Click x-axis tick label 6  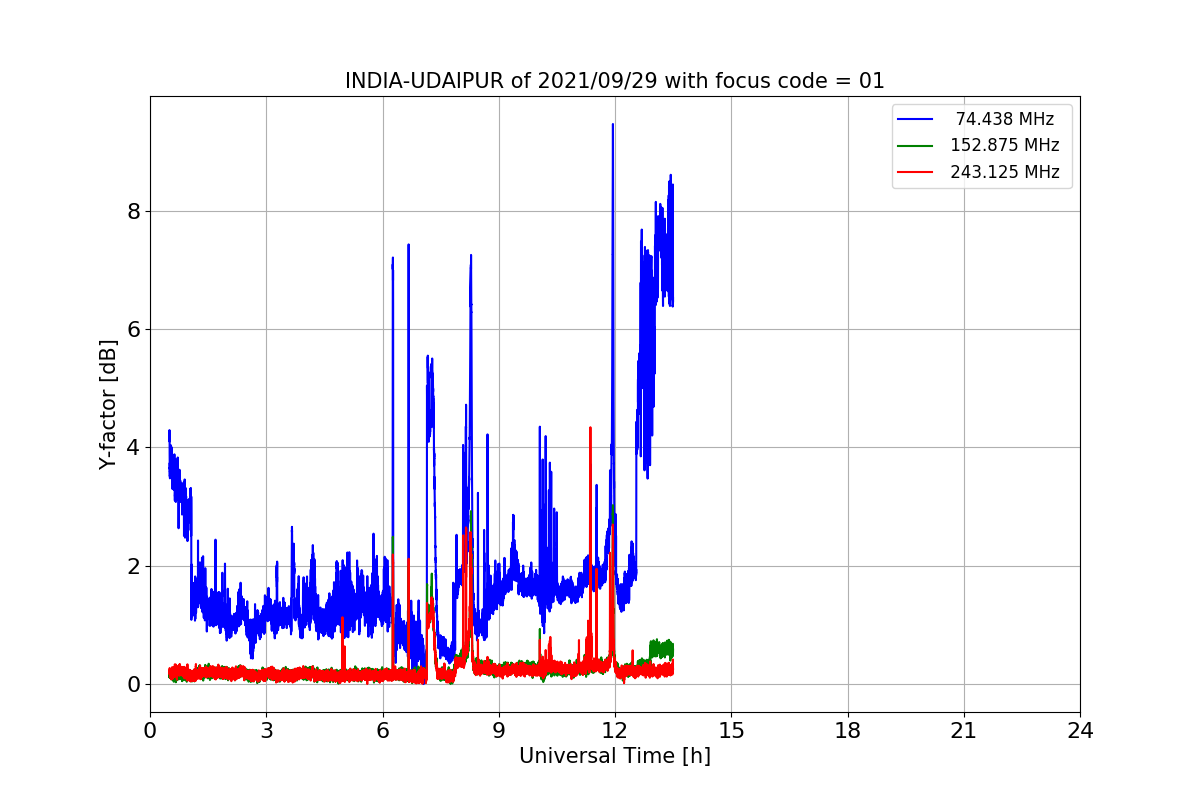pos(382,731)
